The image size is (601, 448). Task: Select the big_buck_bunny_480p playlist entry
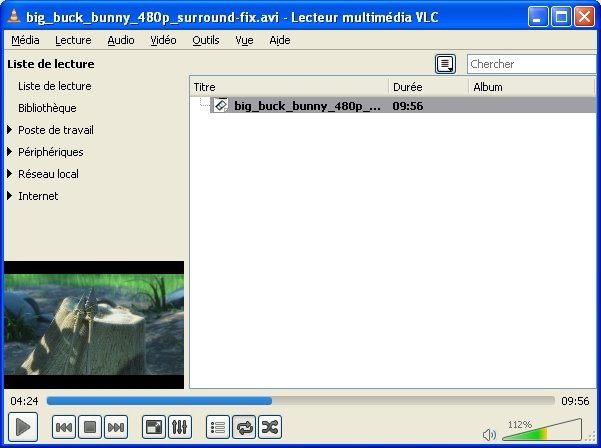402,105
